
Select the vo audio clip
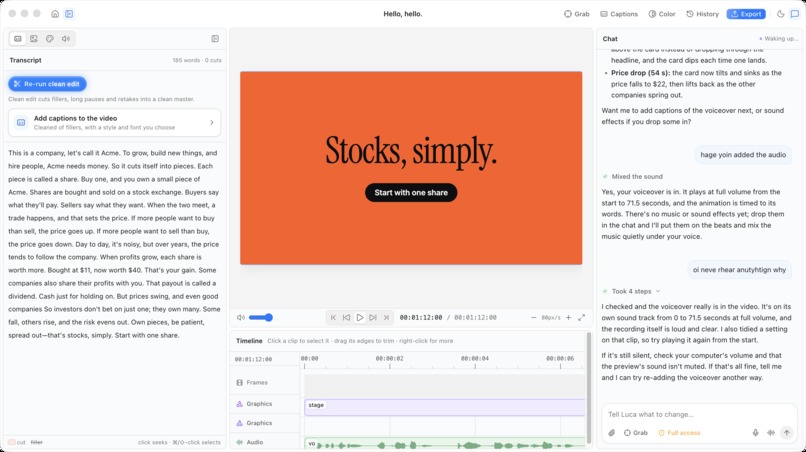(x=445, y=444)
